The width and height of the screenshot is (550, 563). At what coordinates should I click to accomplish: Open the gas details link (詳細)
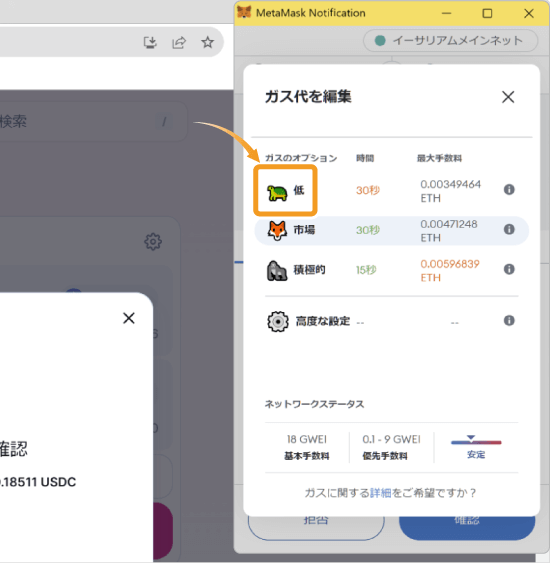click(381, 493)
